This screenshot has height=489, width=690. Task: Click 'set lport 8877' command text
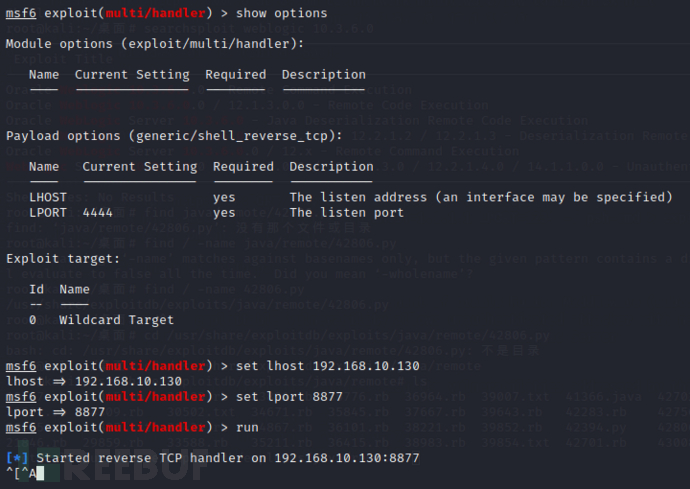pos(289,397)
